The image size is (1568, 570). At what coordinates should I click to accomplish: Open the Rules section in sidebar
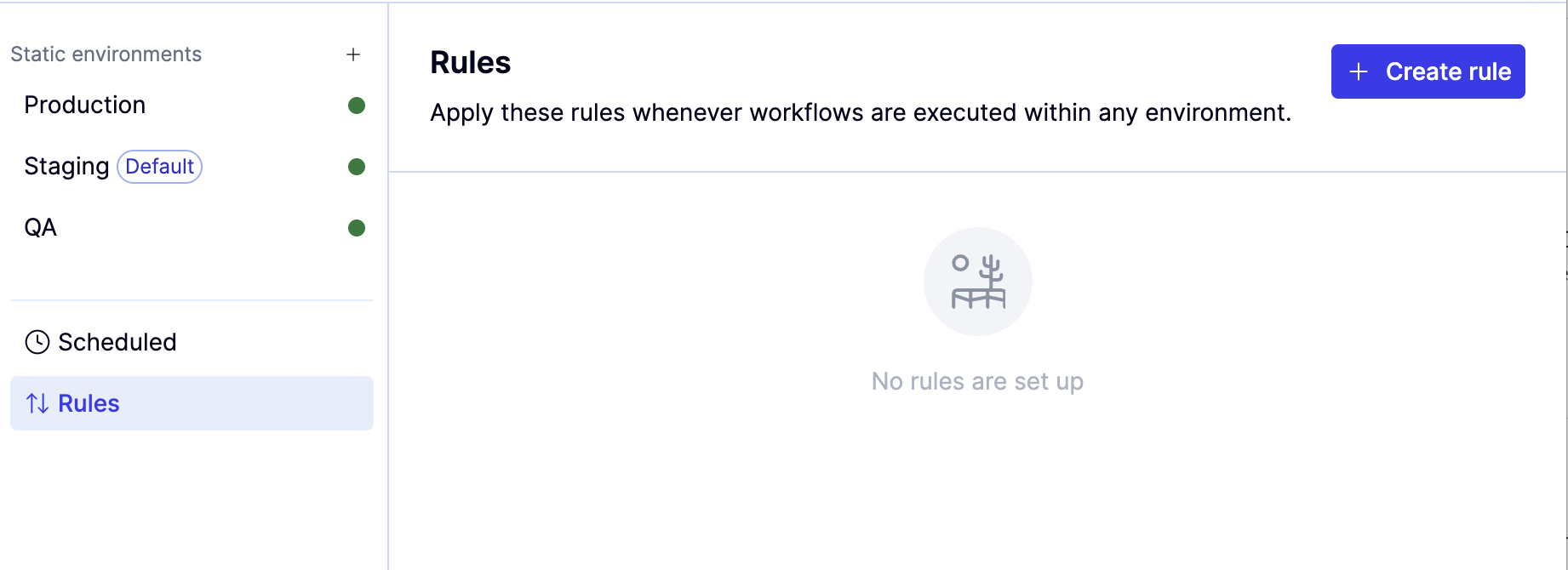pyautogui.click(x=192, y=403)
